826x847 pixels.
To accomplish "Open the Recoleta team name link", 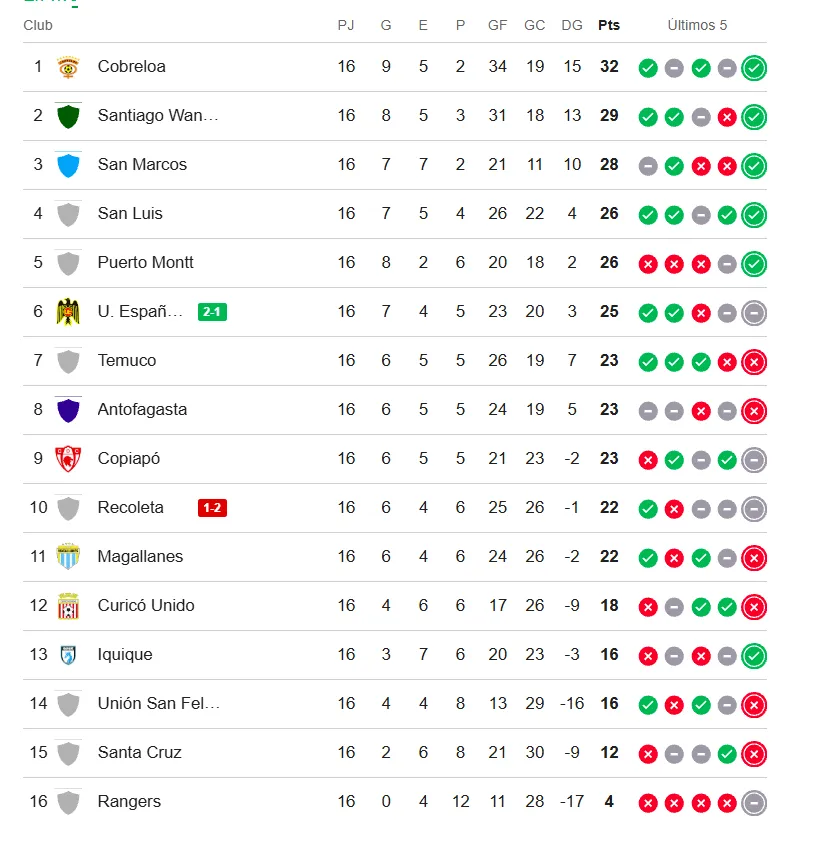I will click(131, 508).
